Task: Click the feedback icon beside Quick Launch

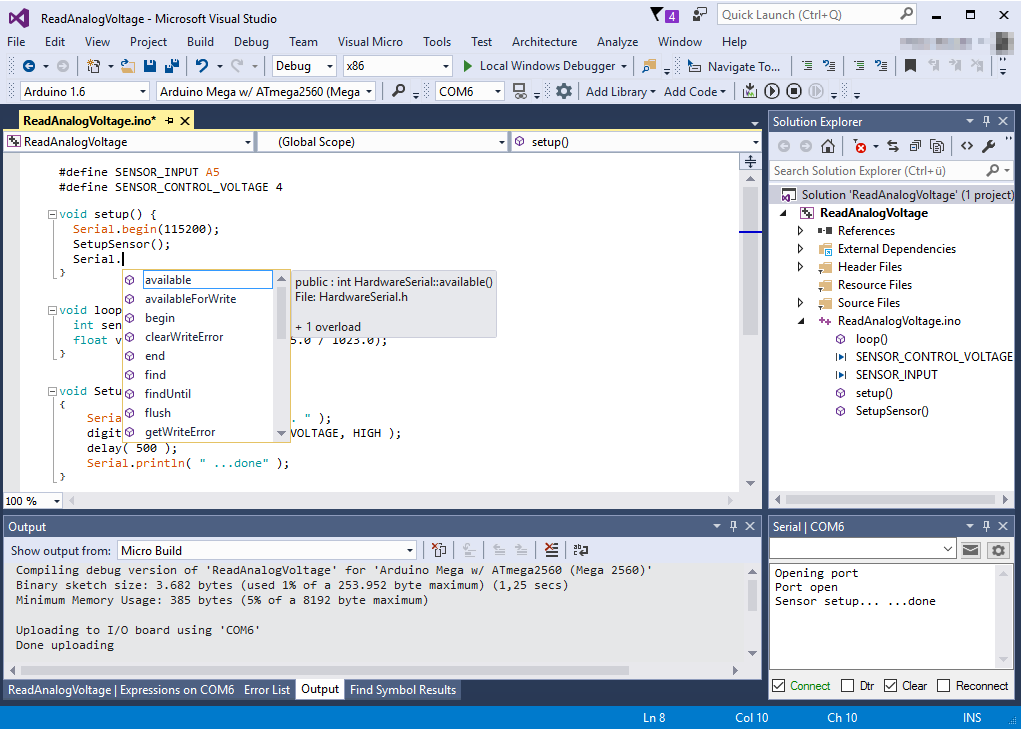Action: click(x=700, y=15)
